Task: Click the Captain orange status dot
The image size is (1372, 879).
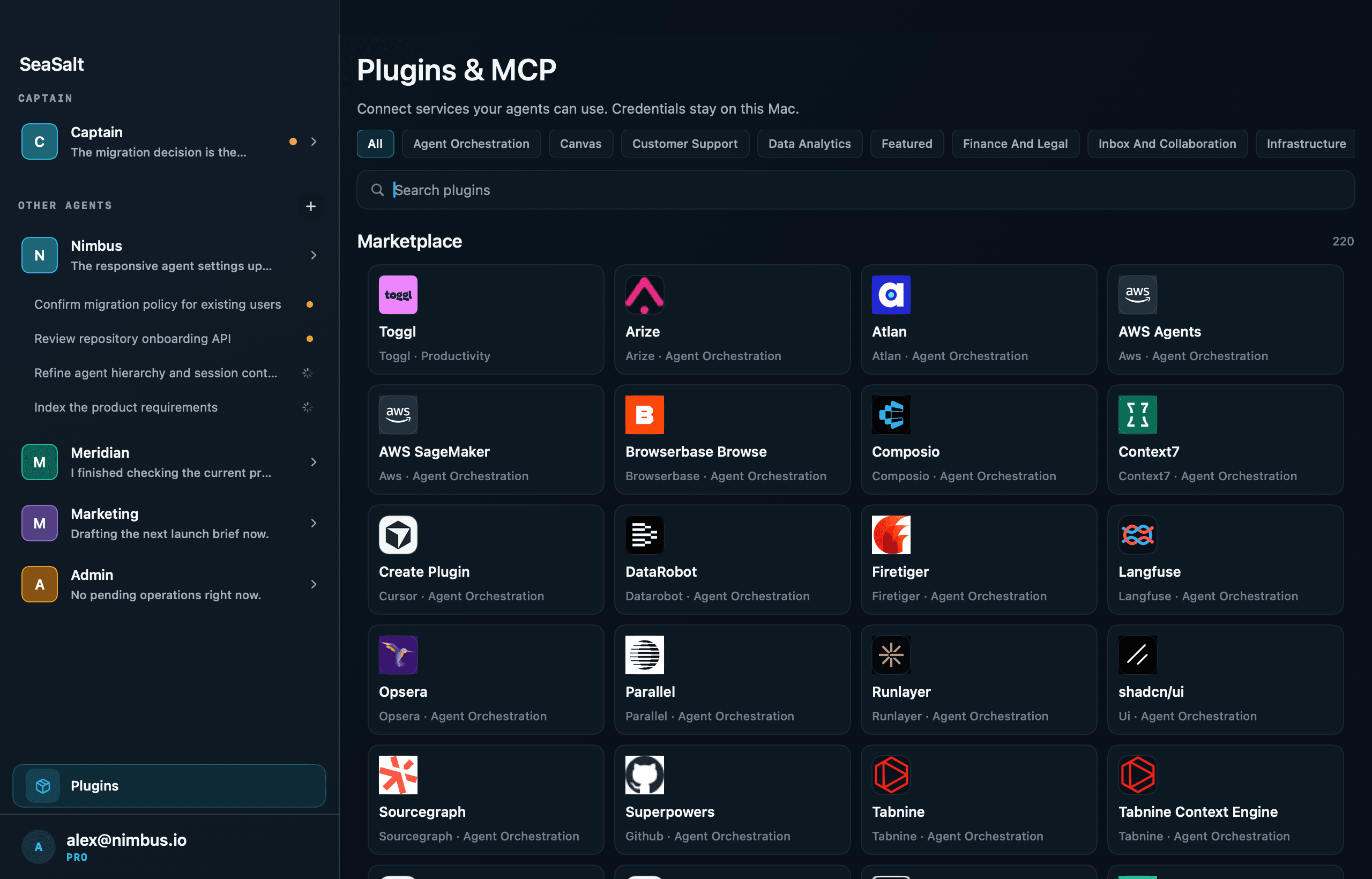Action: click(x=293, y=141)
